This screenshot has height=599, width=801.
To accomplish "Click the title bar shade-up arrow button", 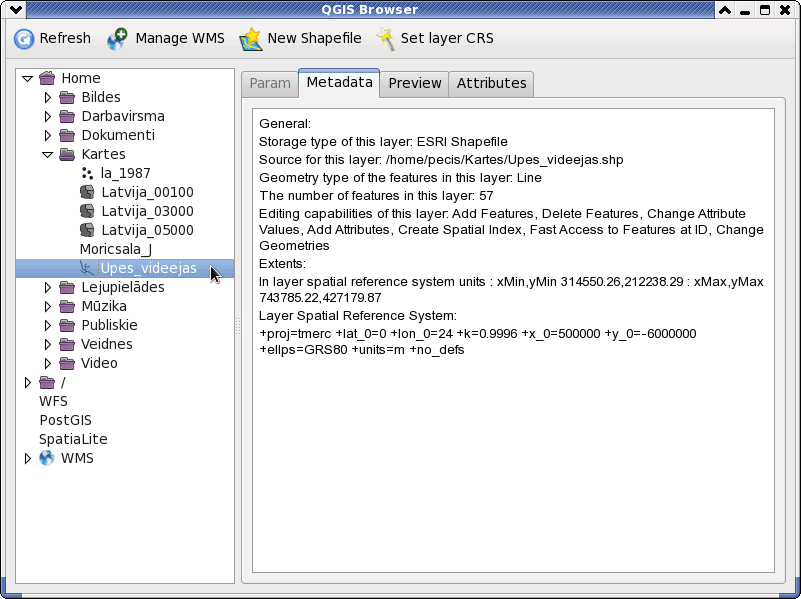I will point(725,10).
